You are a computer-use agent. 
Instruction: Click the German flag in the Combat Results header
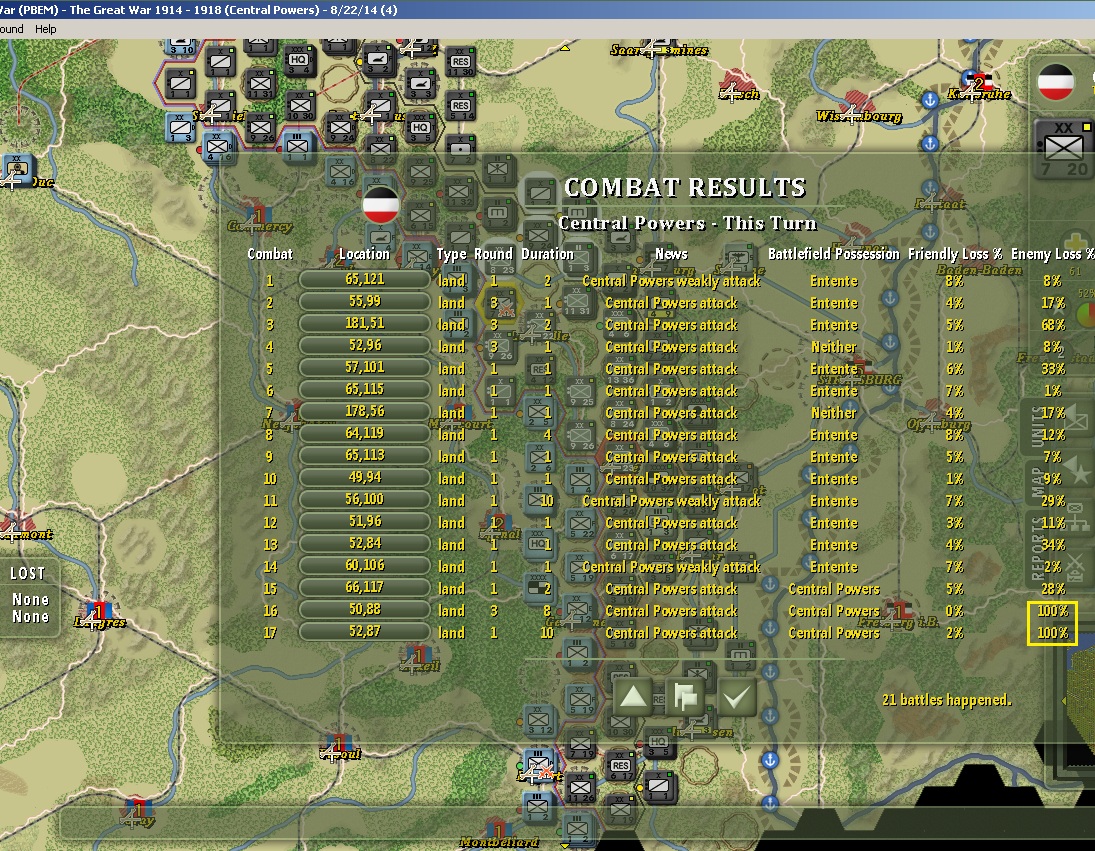(x=381, y=205)
